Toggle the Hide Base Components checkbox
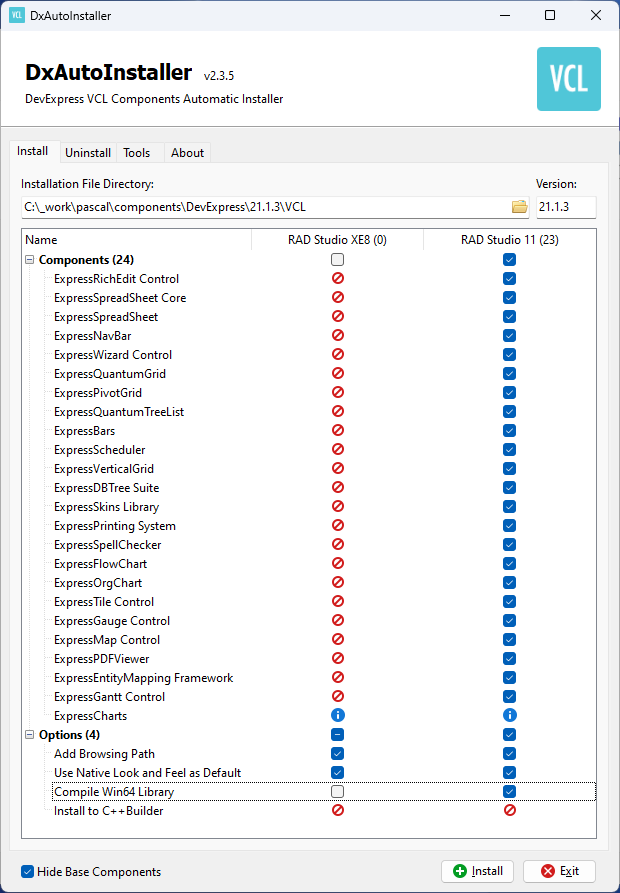Viewport: 620px width, 893px height. coord(27,871)
